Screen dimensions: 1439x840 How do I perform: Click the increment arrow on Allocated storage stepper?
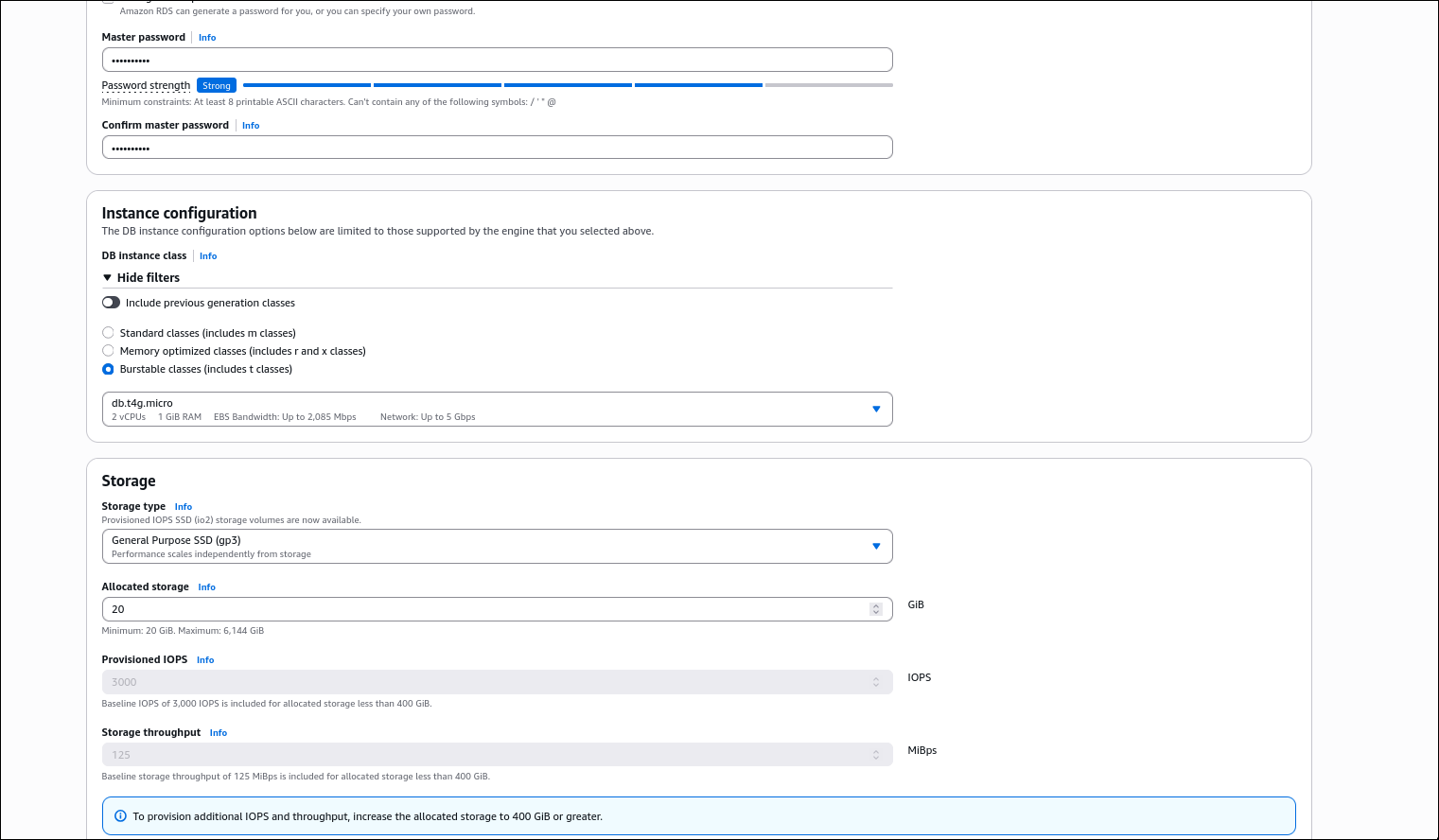[x=875, y=604]
